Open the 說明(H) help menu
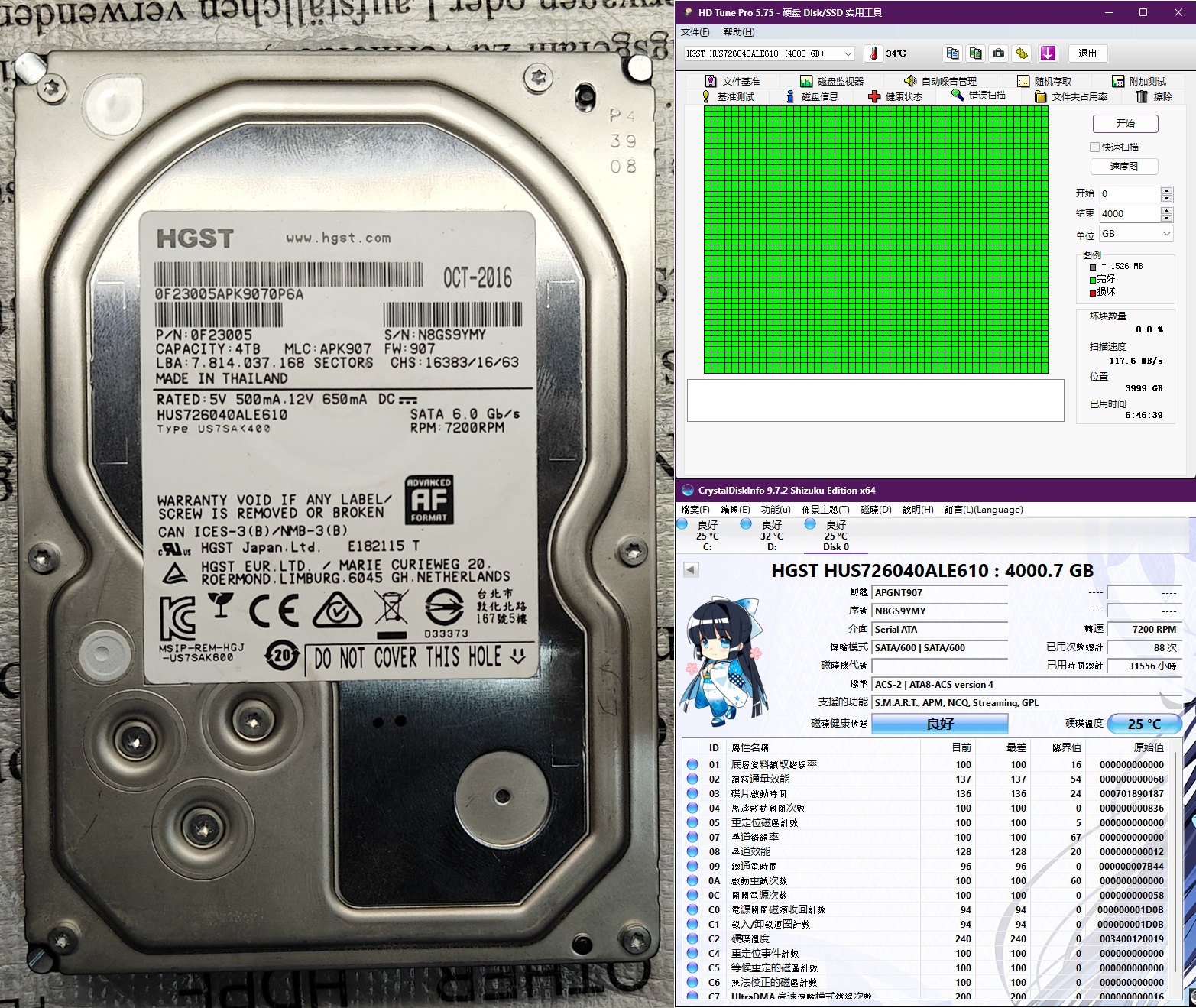Viewport: 1196px width, 1008px height. point(918,510)
